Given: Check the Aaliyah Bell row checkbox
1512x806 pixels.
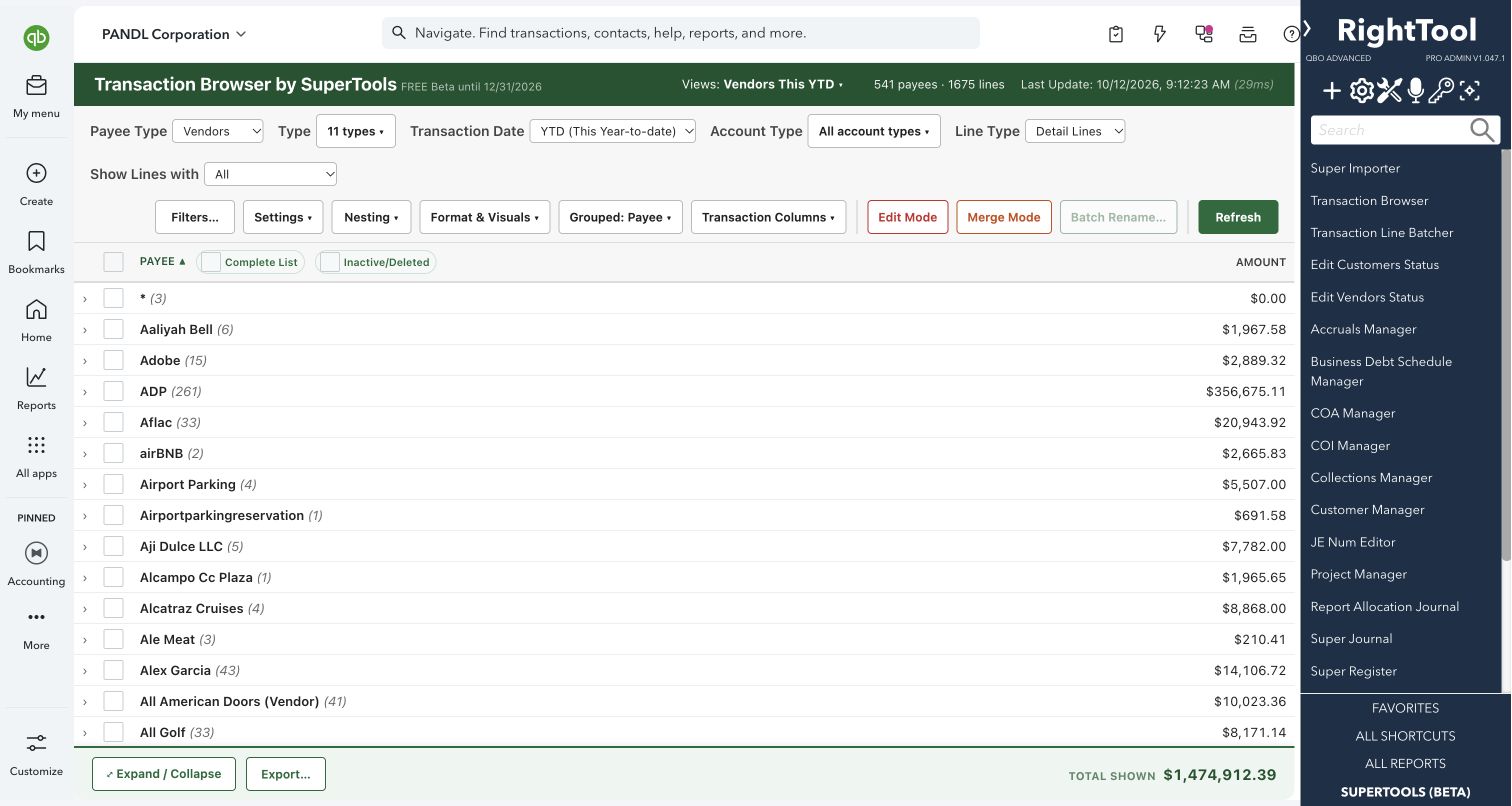Looking at the screenshot, I should coord(114,329).
